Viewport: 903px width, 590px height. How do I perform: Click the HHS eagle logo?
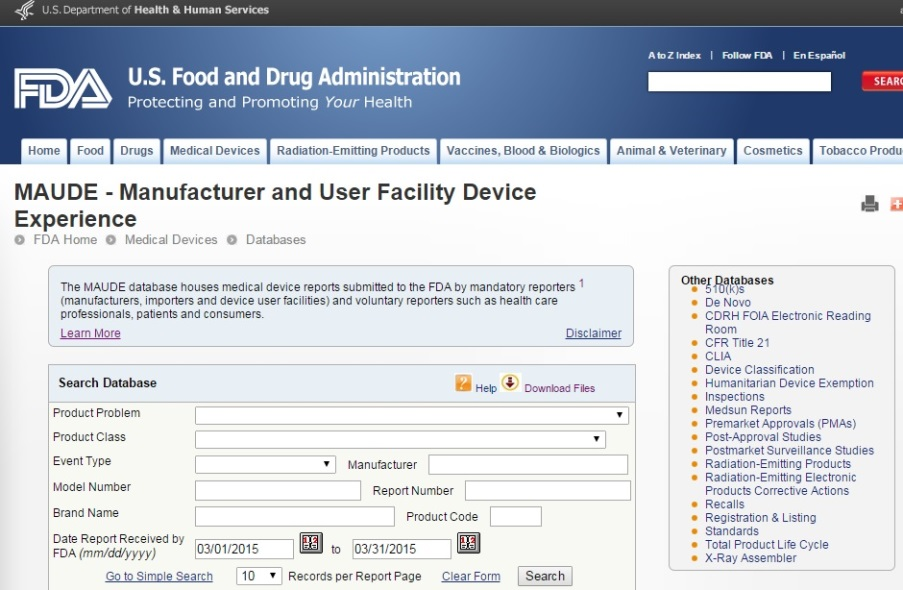pos(24,10)
